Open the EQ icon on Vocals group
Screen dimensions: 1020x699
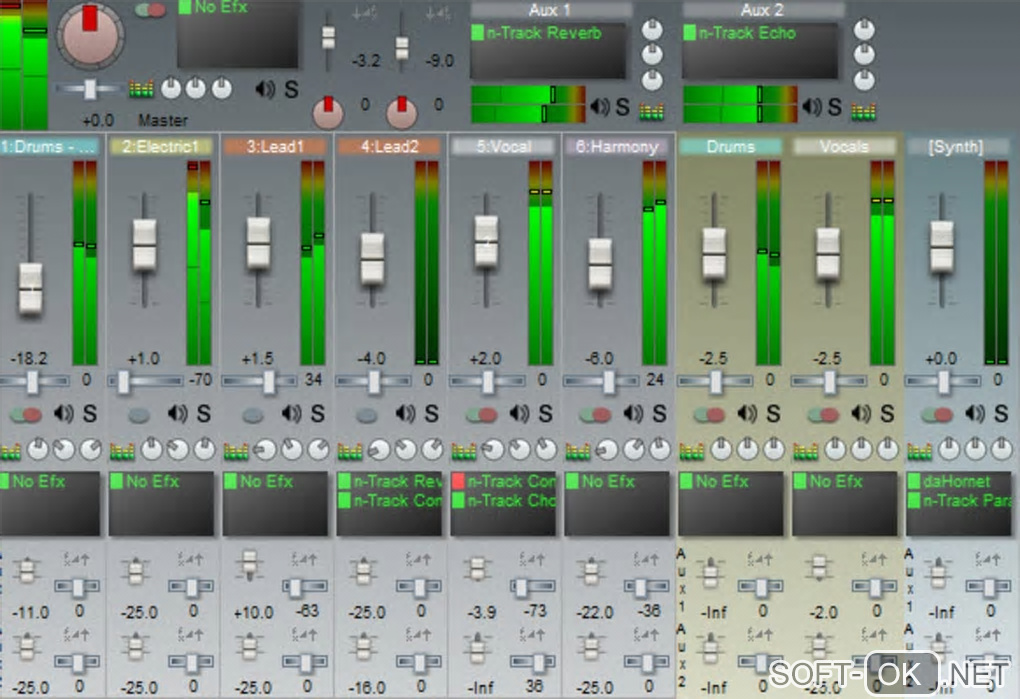tap(805, 450)
